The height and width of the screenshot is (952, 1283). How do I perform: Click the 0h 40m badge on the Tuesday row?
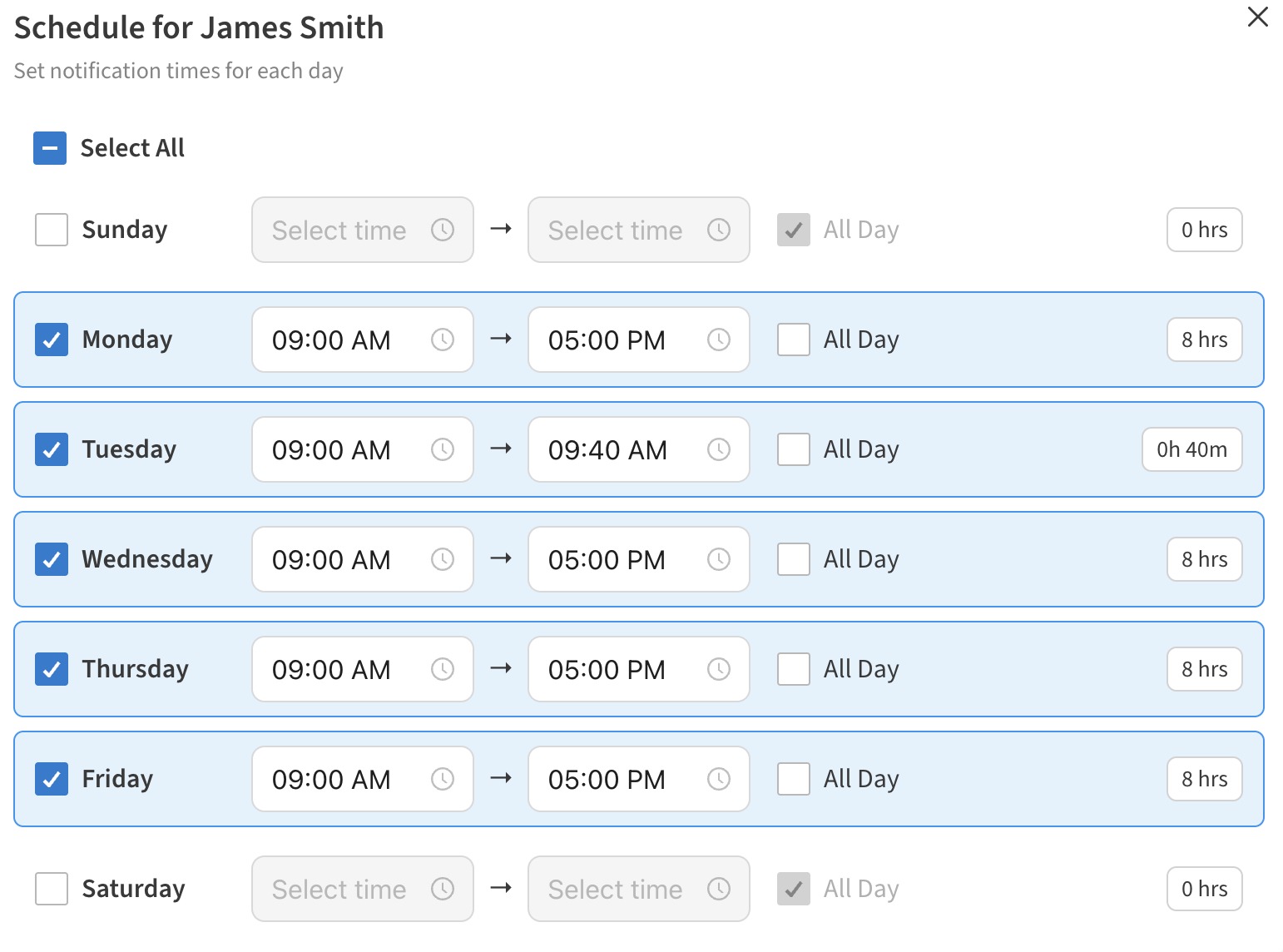(x=1192, y=449)
